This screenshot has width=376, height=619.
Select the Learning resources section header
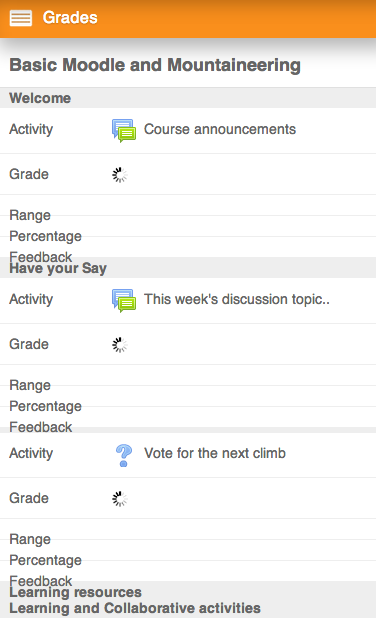[75, 592]
